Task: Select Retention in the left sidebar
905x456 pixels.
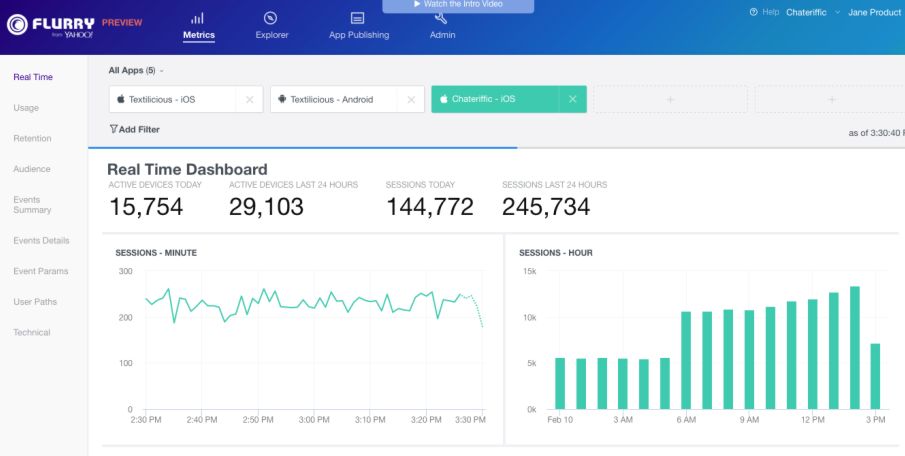Action: click(32, 138)
